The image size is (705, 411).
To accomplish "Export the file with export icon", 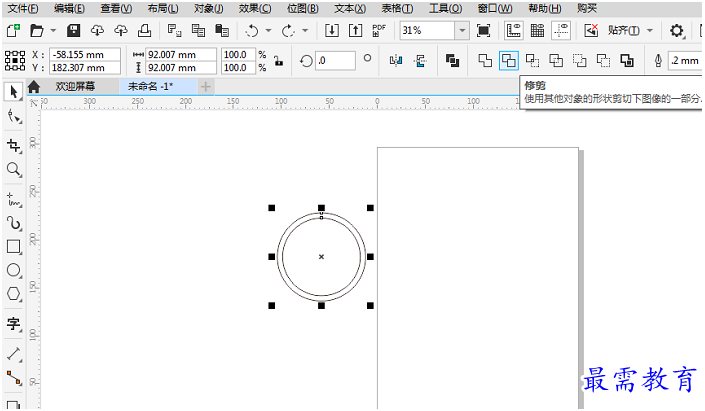I will coord(356,31).
